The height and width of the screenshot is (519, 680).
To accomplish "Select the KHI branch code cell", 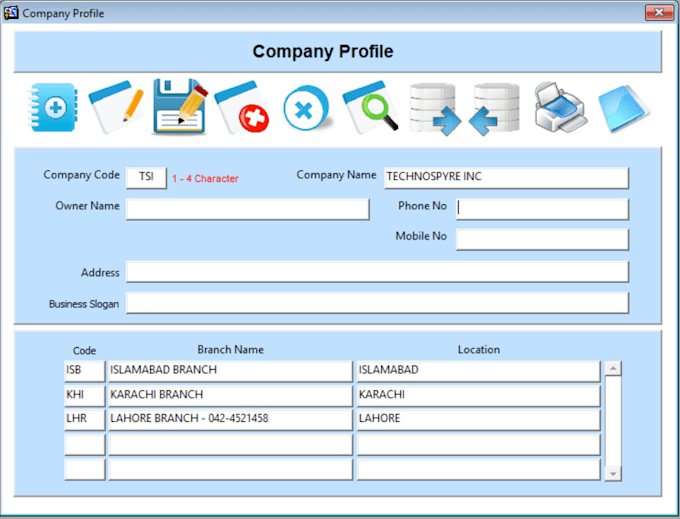I will tap(85, 395).
